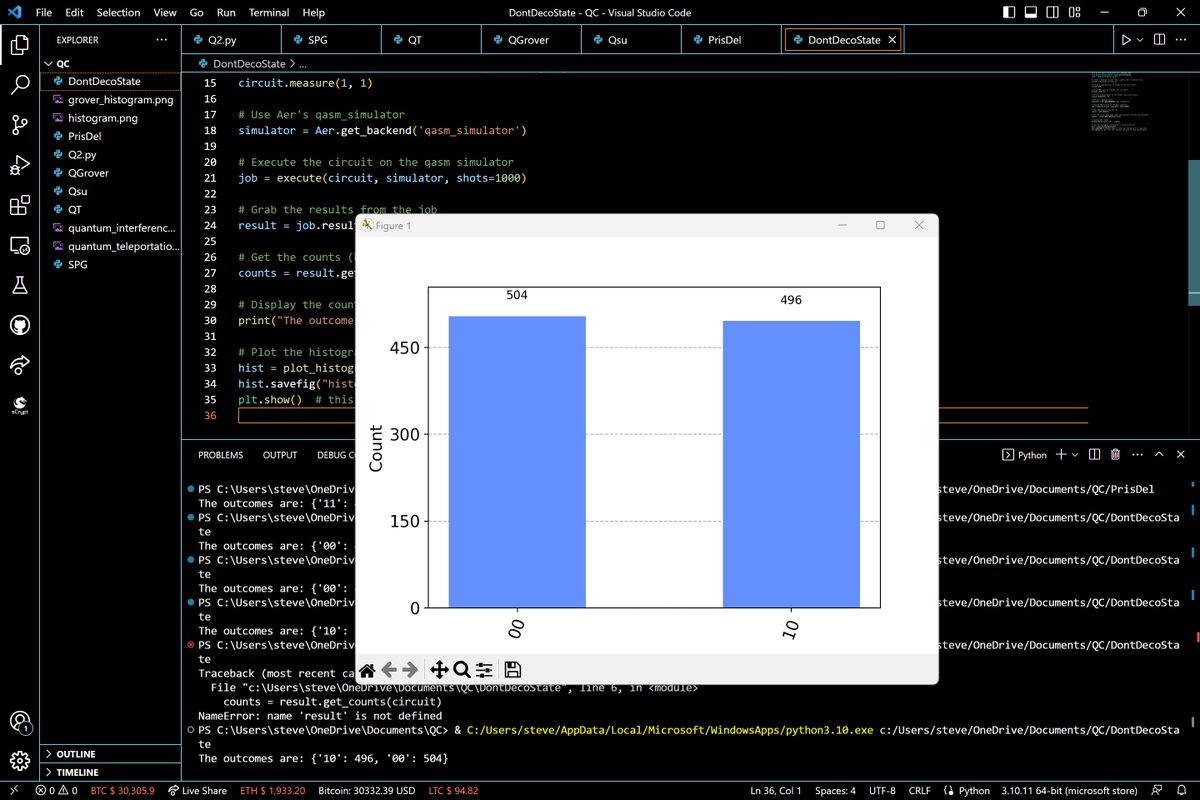Open the Run and Debug view
The height and width of the screenshot is (800, 1200).
click(20, 165)
